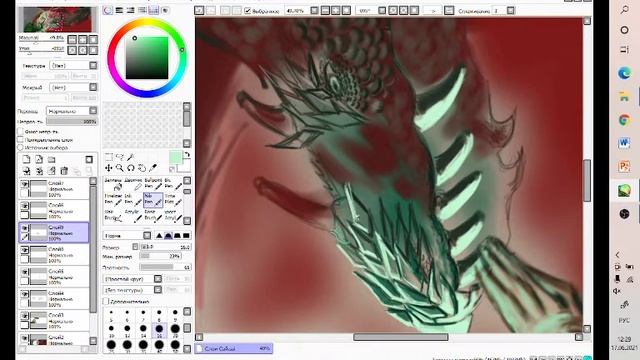This screenshot has height=360, width=640.
Task: Delete the selected layer with trash icon
Action: coord(64,171)
